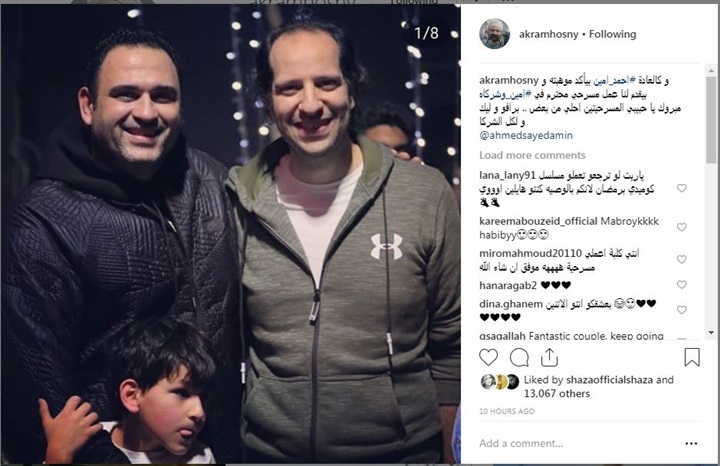Click the Following button beside akramhosny

(613, 34)
